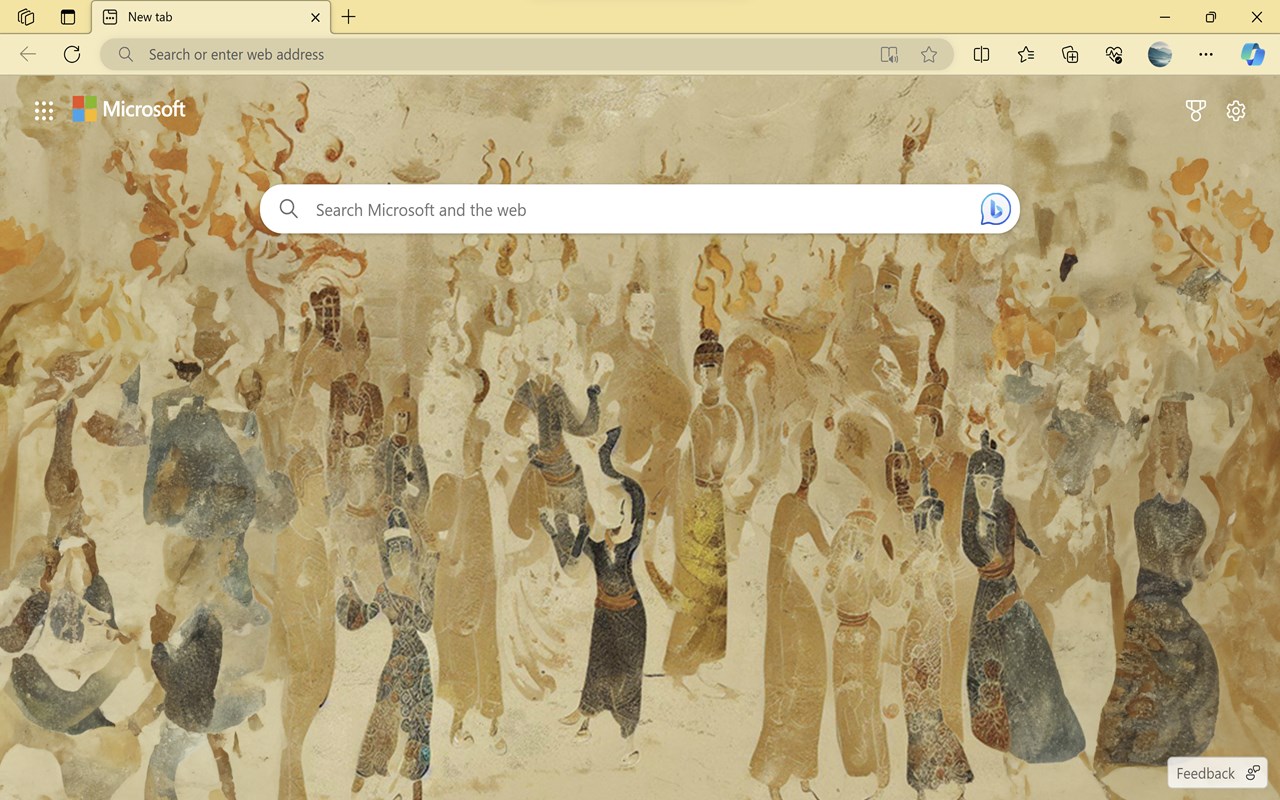This screenshot has width=1280, height=800.
Task: Close the New tab tab
Action: 315,17
